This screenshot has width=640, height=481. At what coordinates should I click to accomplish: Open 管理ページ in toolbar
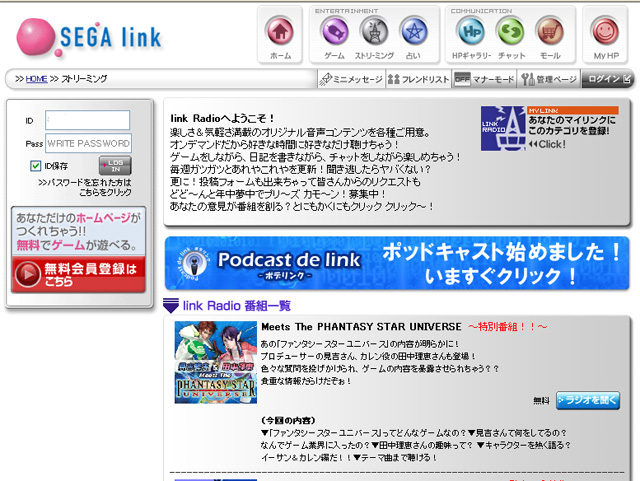(549, 79)
